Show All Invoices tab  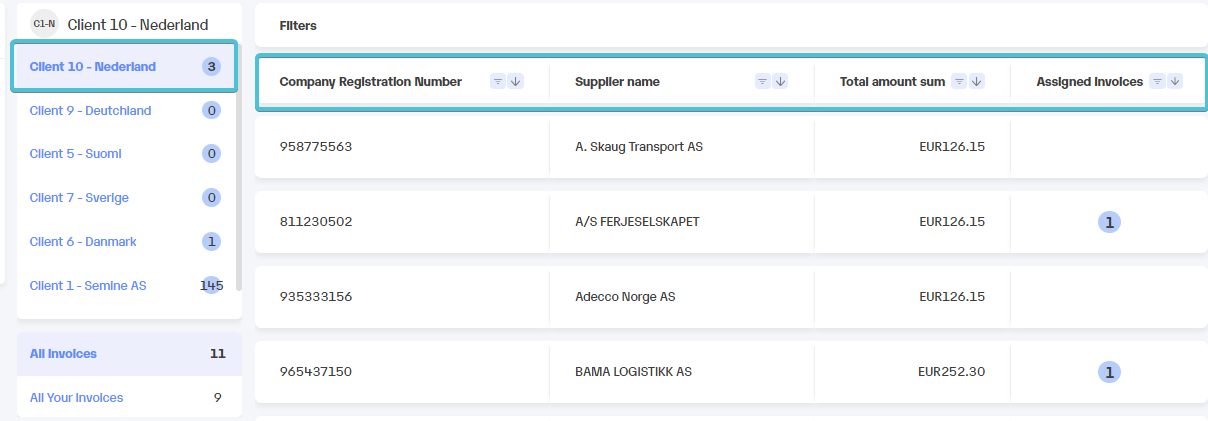[x=129, y=354]
